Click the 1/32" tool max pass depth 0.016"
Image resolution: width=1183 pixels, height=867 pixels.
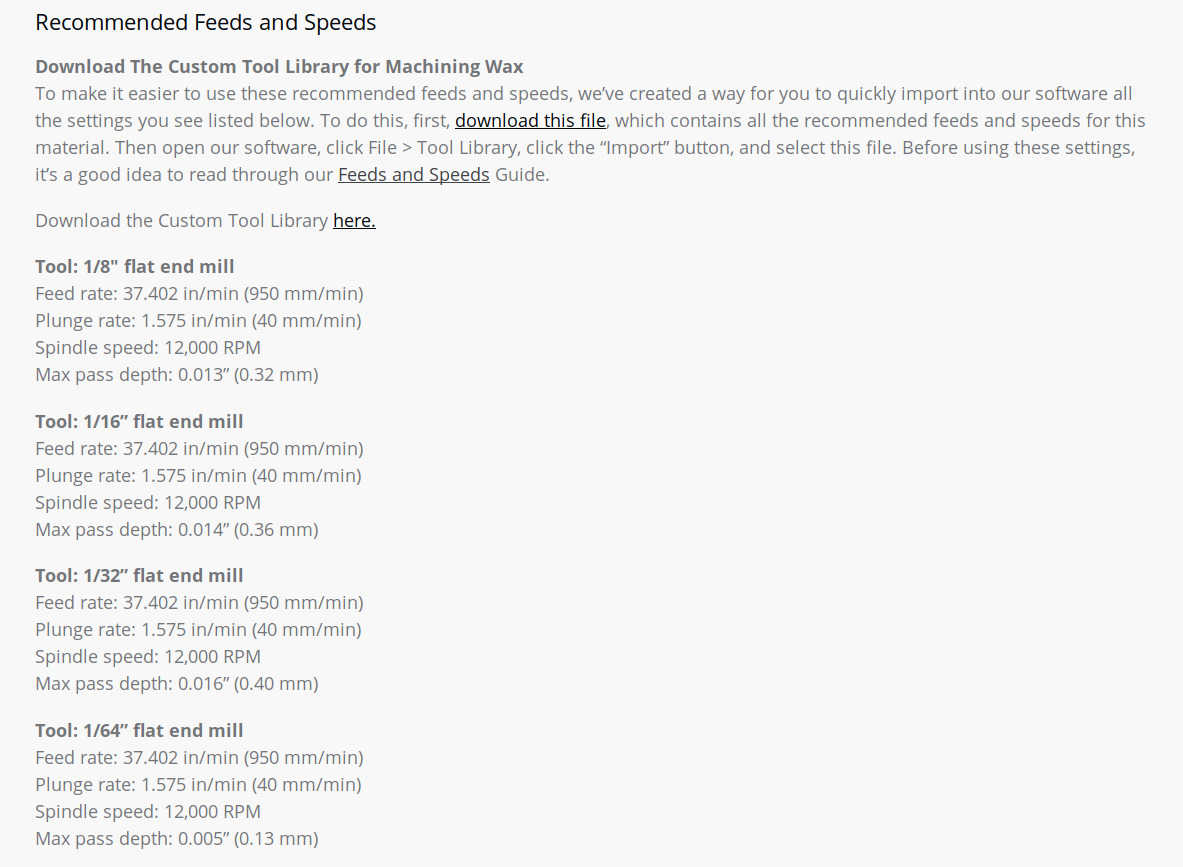(x=177, y=684)
